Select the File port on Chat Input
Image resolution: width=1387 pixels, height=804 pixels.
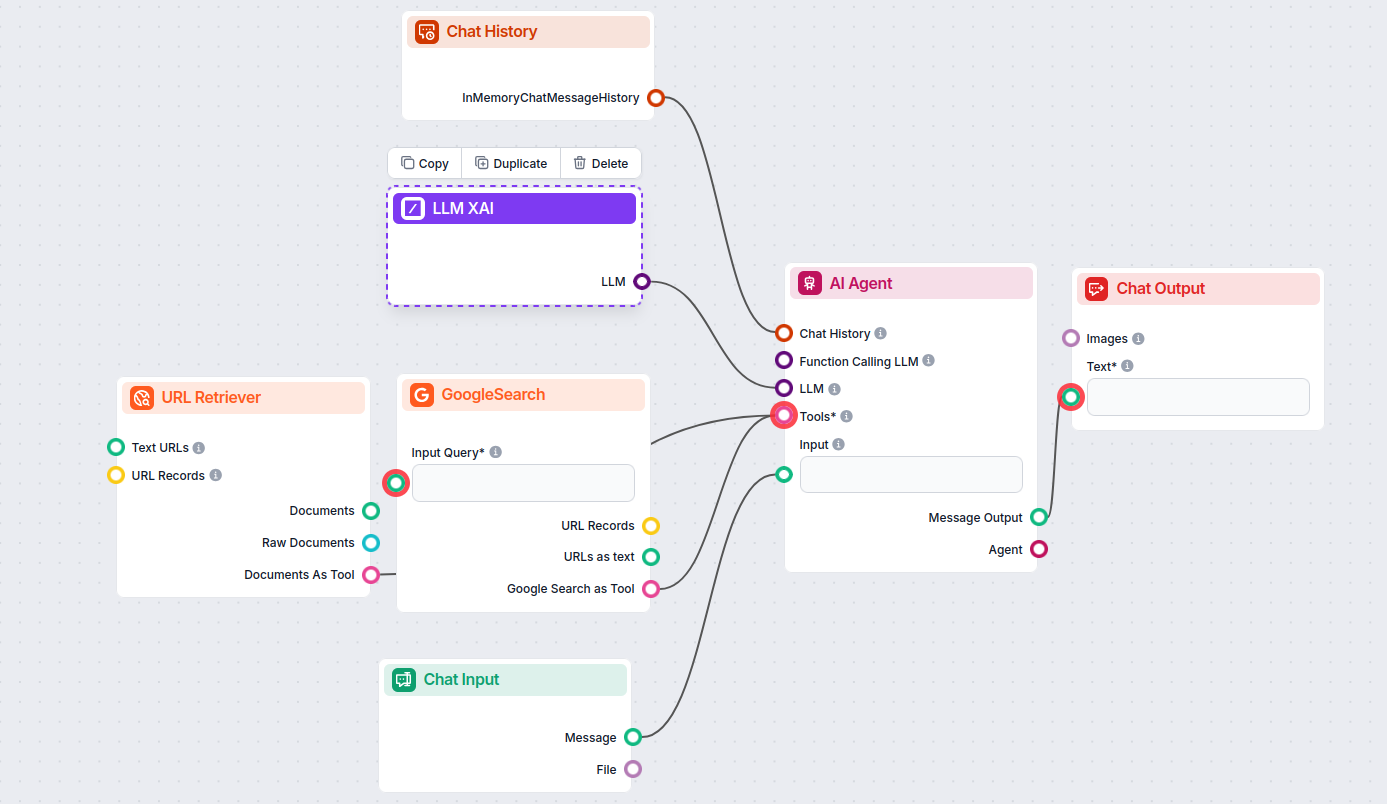[x=633, y=769]
